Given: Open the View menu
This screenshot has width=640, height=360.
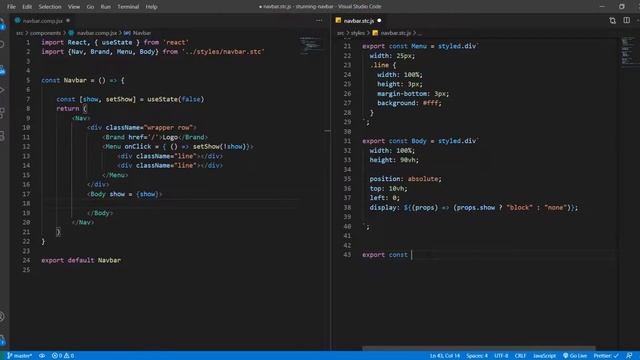Looking at the screenshot, I should pyautogui.click(x=74, y=7).
